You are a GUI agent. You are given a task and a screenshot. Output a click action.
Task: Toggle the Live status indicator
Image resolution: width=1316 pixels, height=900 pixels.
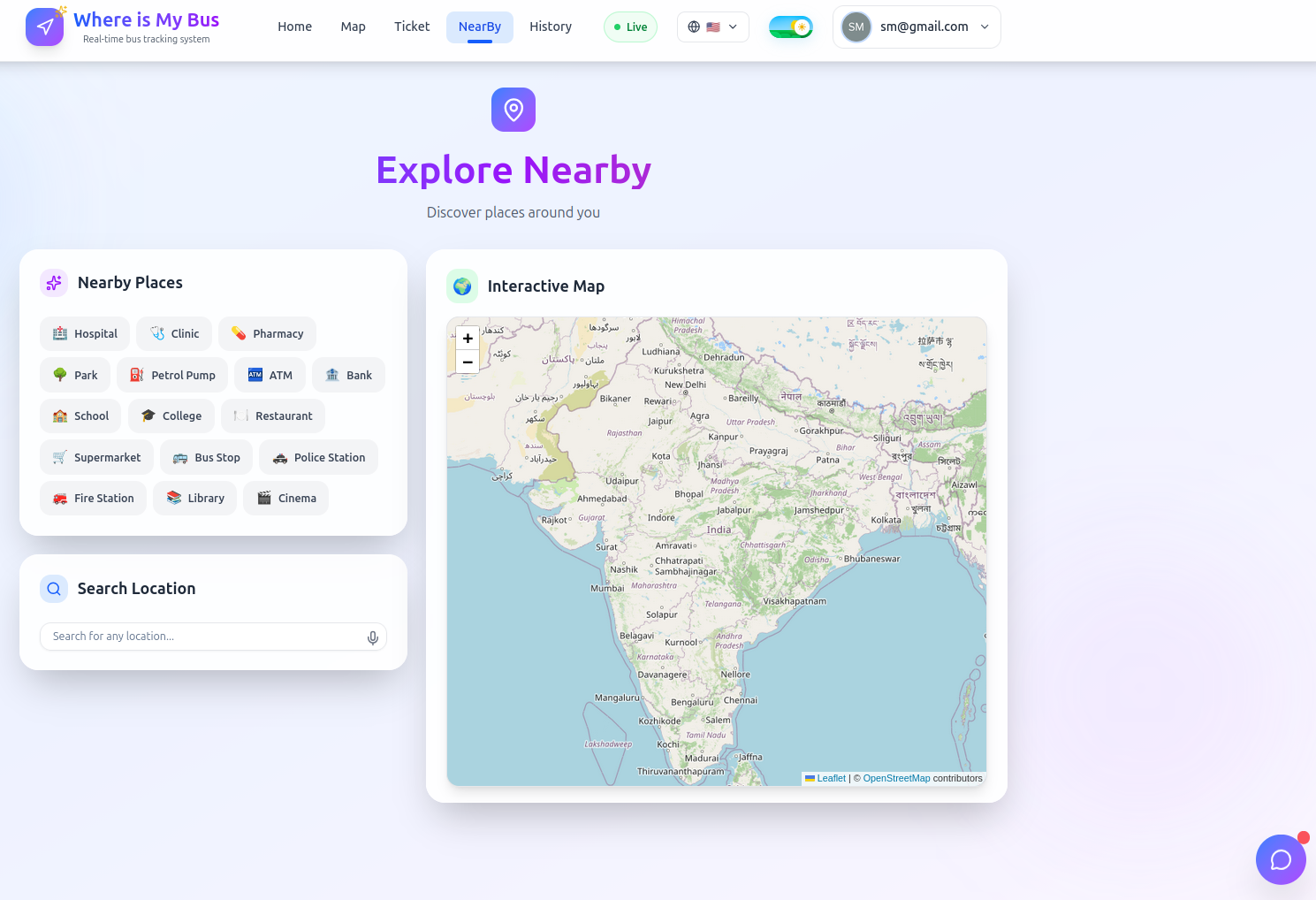coord(630,27)
